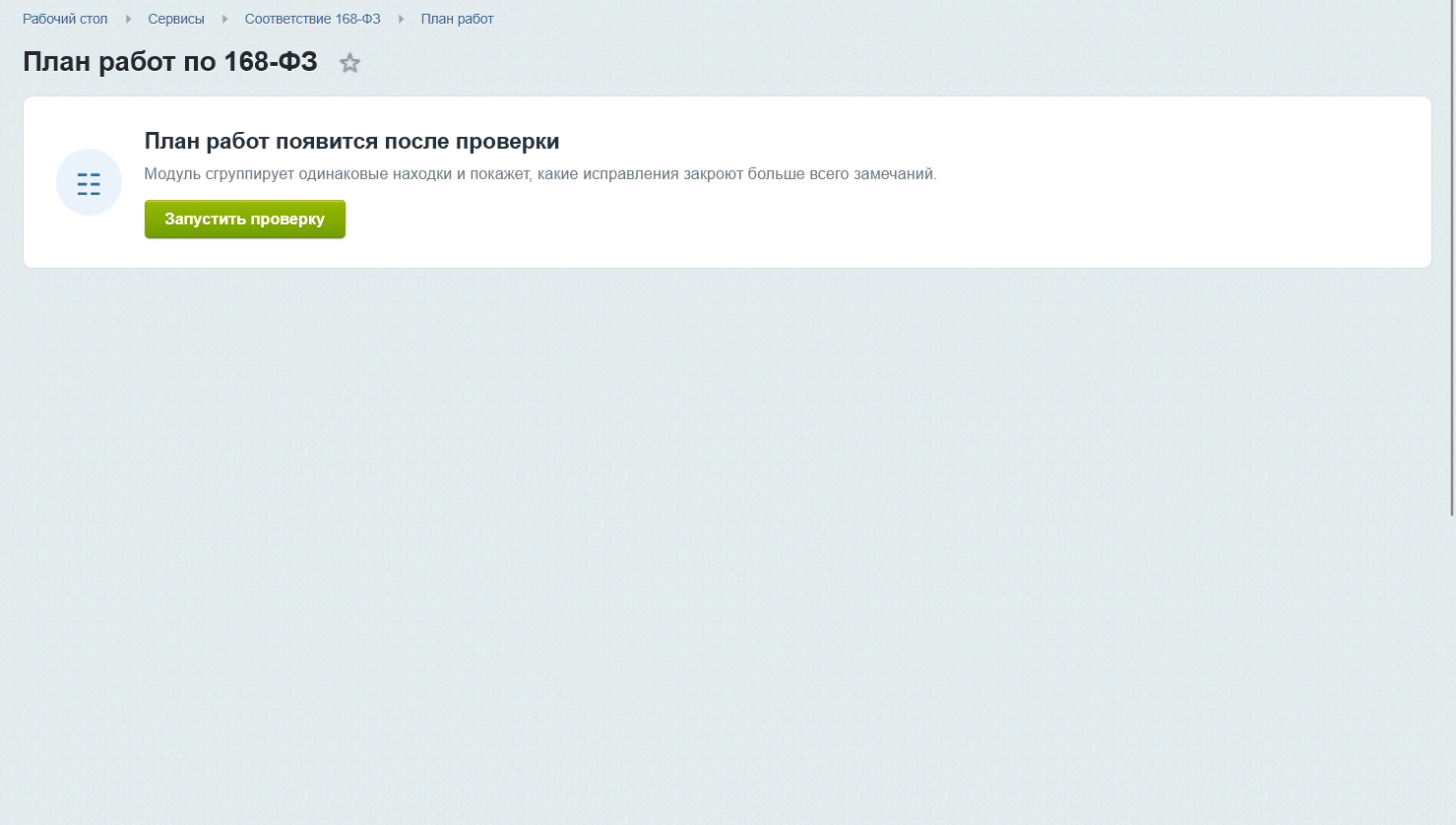Click the description text starting with Модуль сгруппирует

pyautogui.click(x=540, y=174)
